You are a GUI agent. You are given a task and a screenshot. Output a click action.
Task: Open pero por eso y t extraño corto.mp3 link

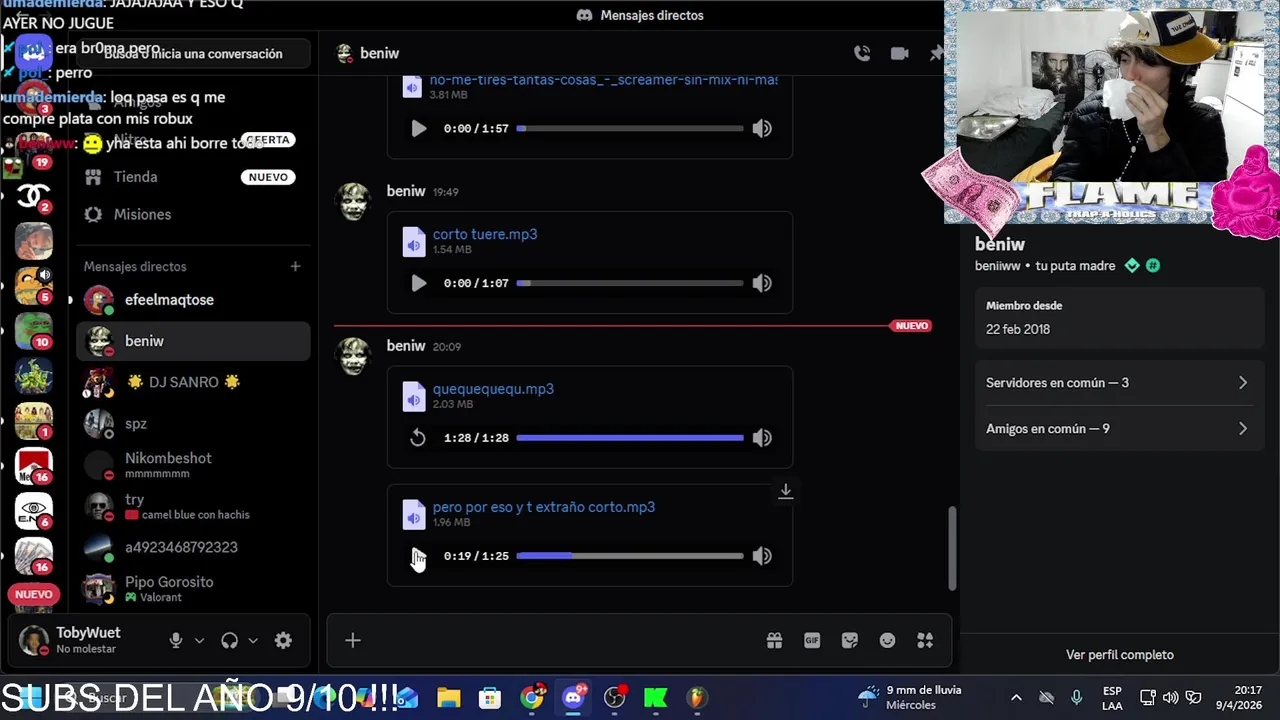(544, 507)
